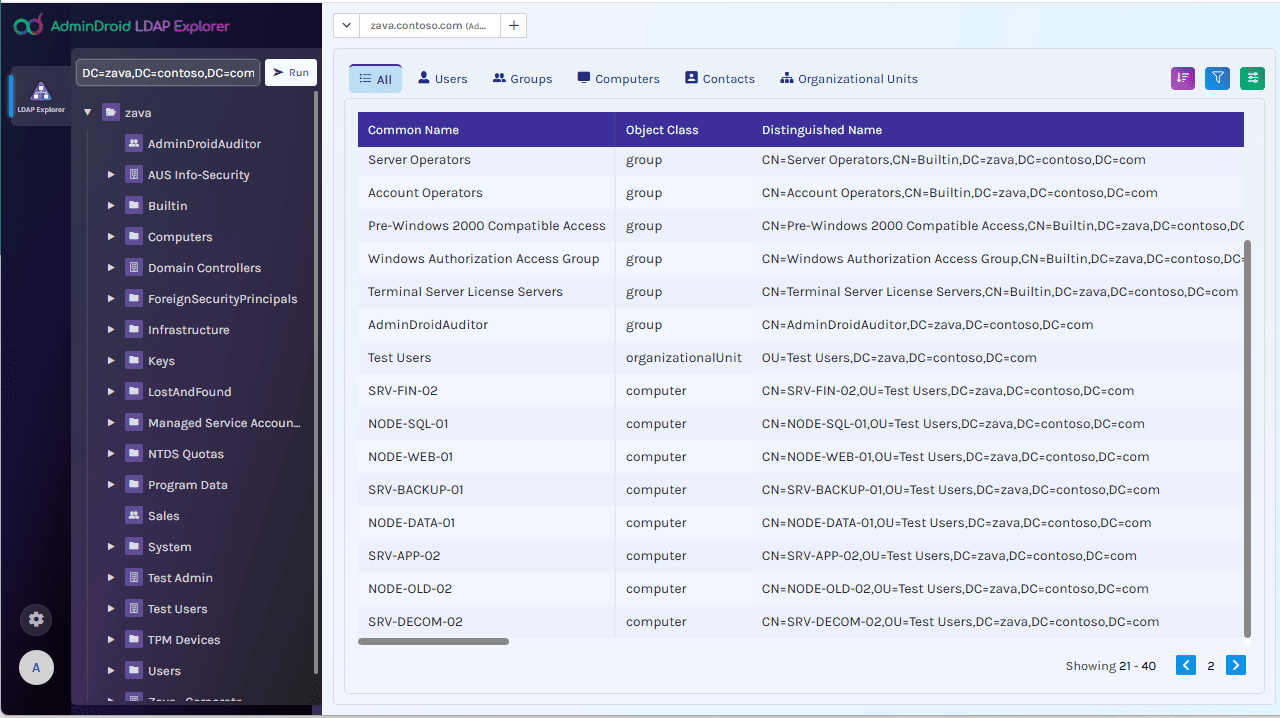Click the blue filter icon
Viewport: 1280px width, 718px height.
tap(1217, 77)
